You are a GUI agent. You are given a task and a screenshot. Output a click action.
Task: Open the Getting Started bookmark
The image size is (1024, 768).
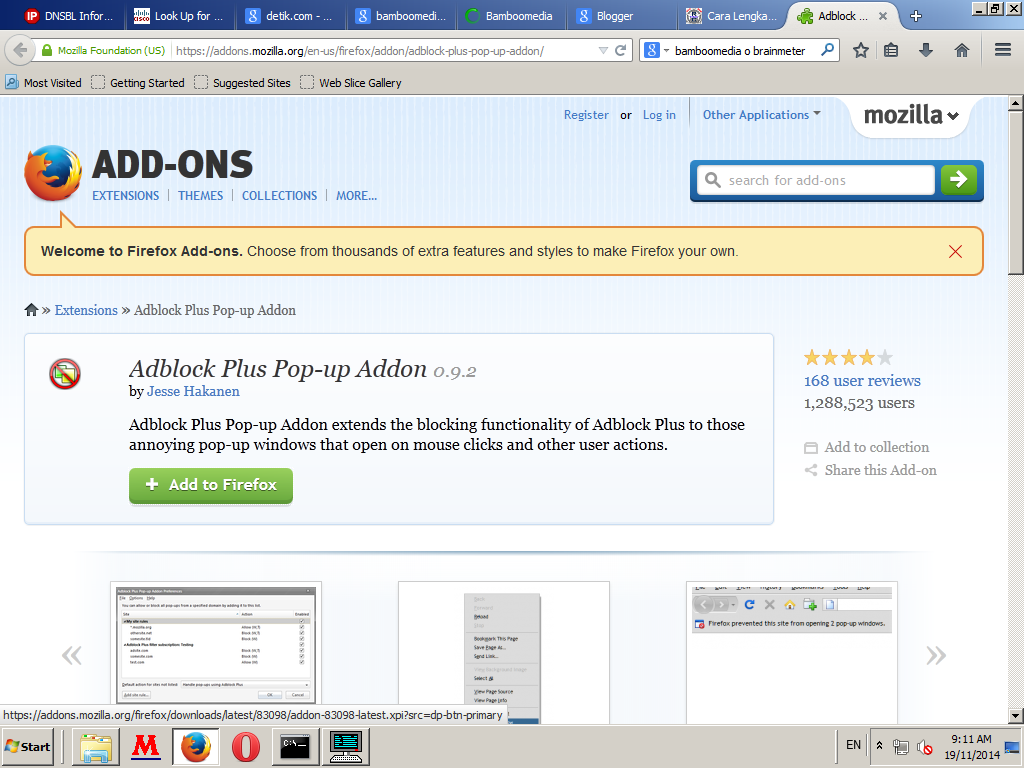pyautogui.click(x=138, y=83)
